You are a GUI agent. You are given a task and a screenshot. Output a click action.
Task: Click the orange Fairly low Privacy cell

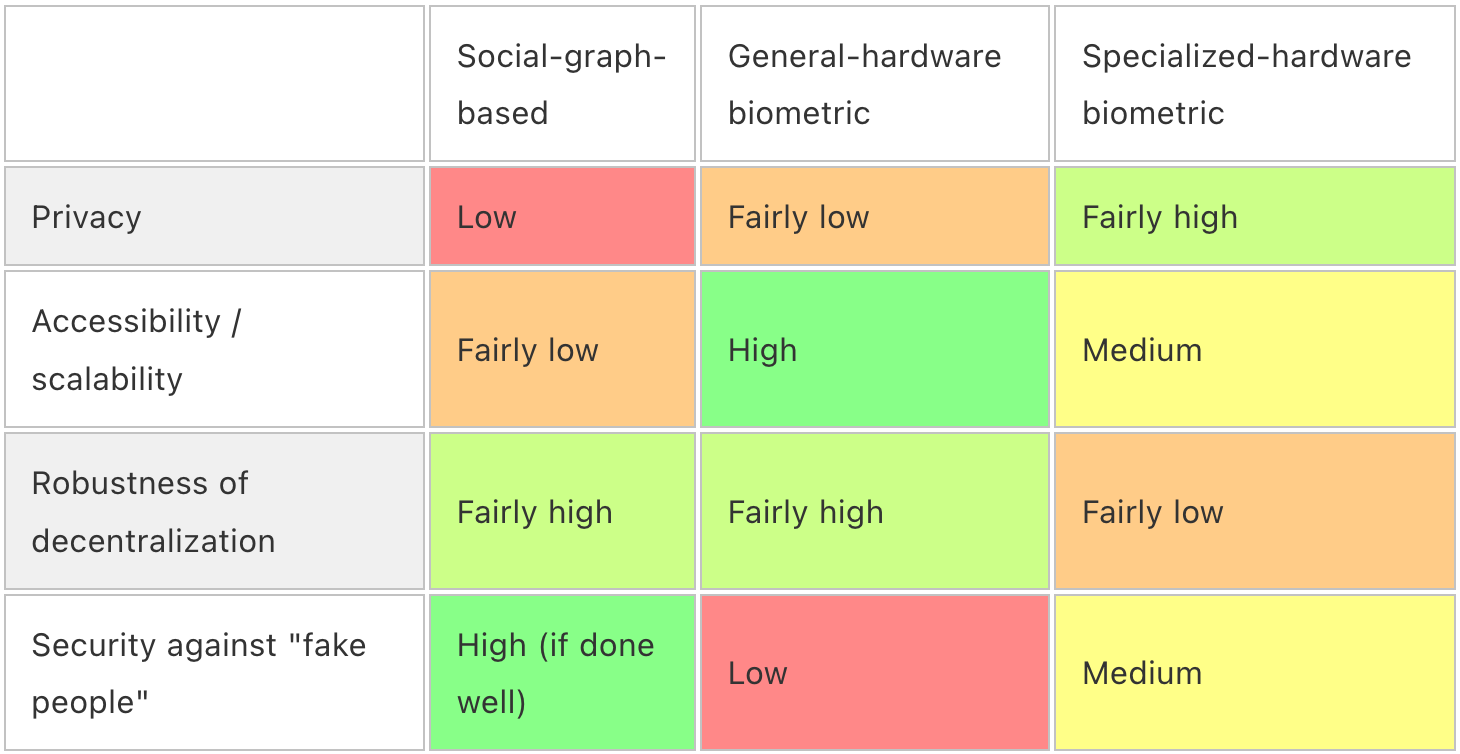874,217
